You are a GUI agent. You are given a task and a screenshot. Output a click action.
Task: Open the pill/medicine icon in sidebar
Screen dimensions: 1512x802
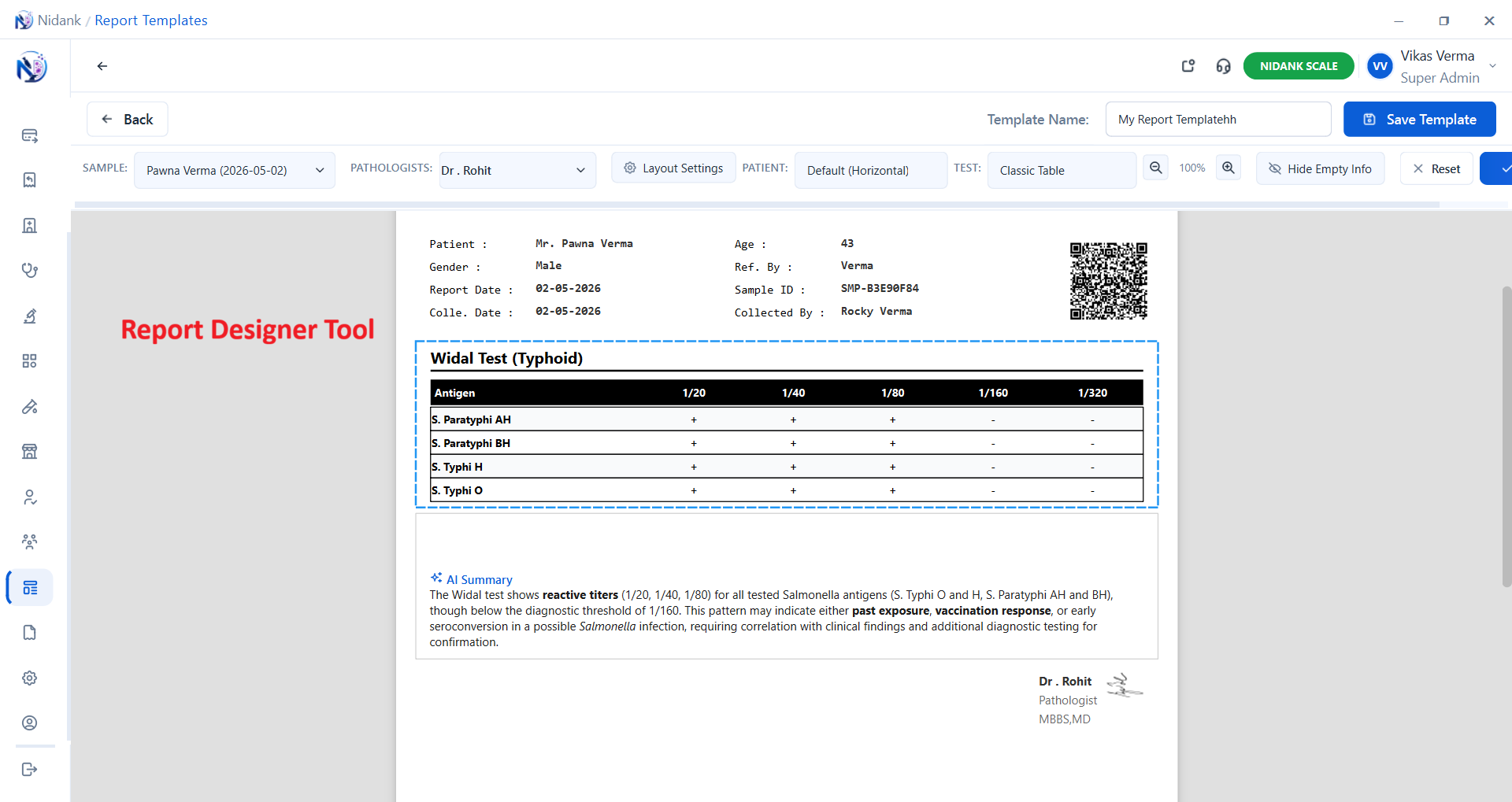[30, 407]
